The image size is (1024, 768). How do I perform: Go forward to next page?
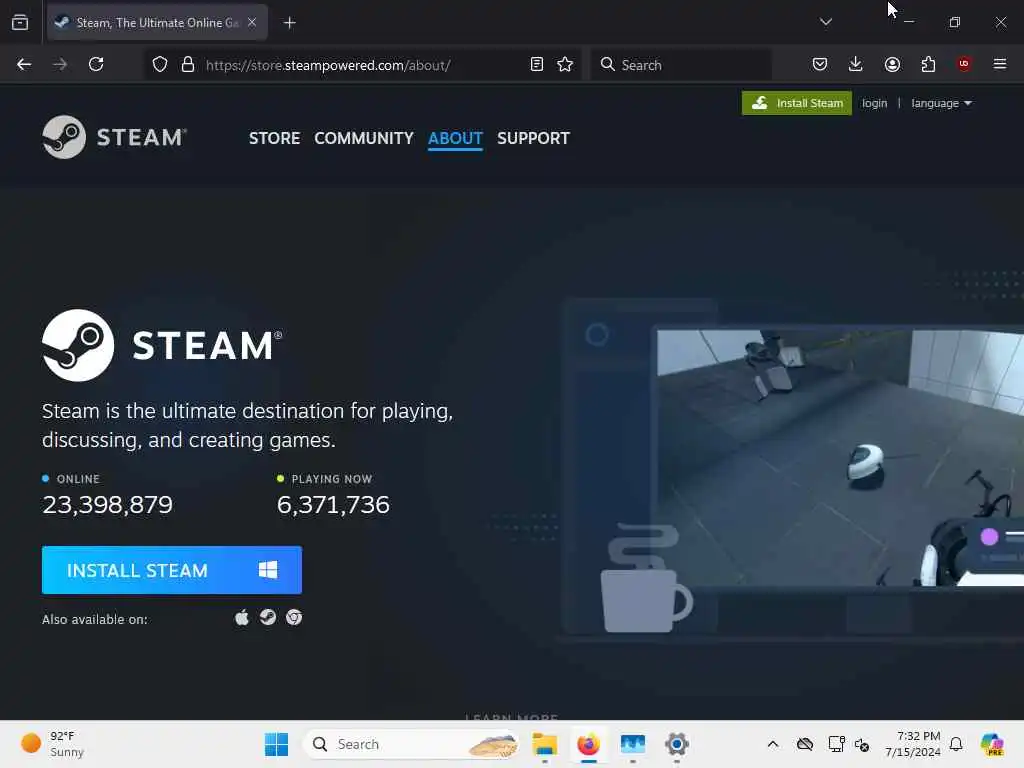pos(60,64)
